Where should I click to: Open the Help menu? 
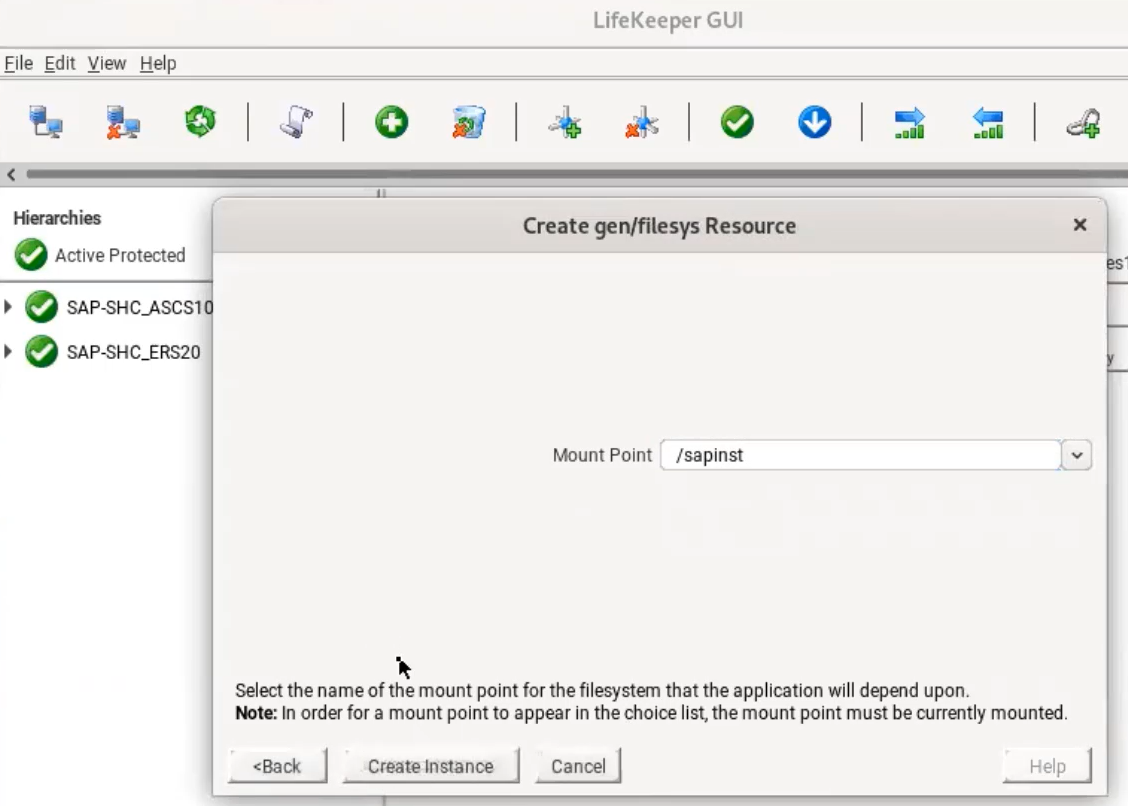pyautogui.click(x=158, y=63)
